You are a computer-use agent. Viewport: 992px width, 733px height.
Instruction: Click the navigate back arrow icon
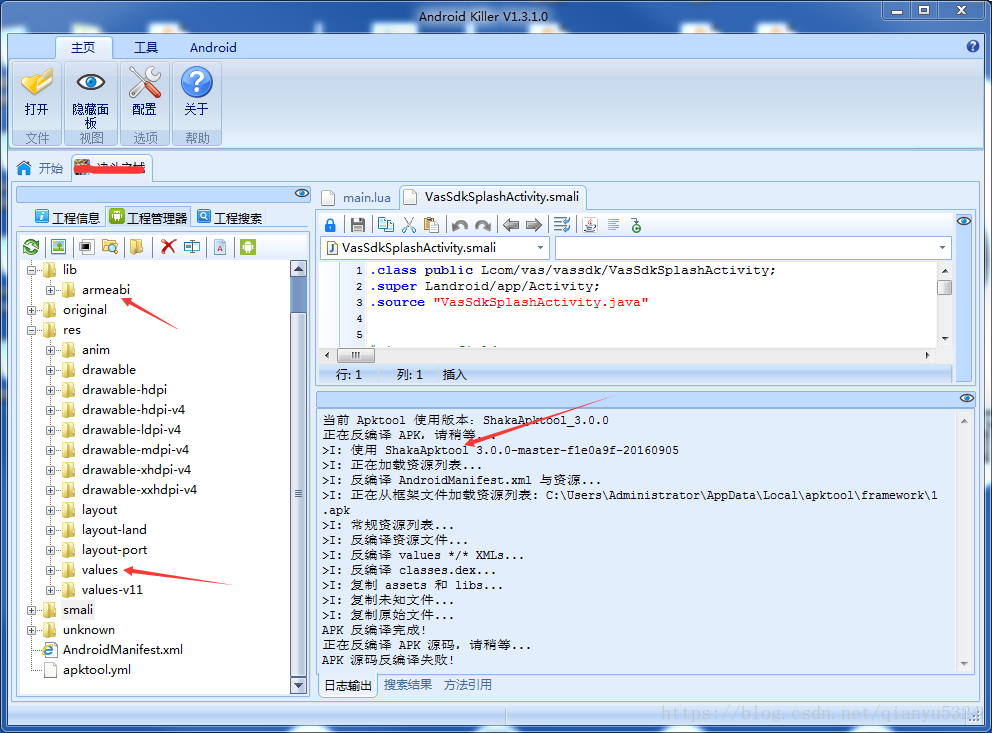tap(511, 225)
